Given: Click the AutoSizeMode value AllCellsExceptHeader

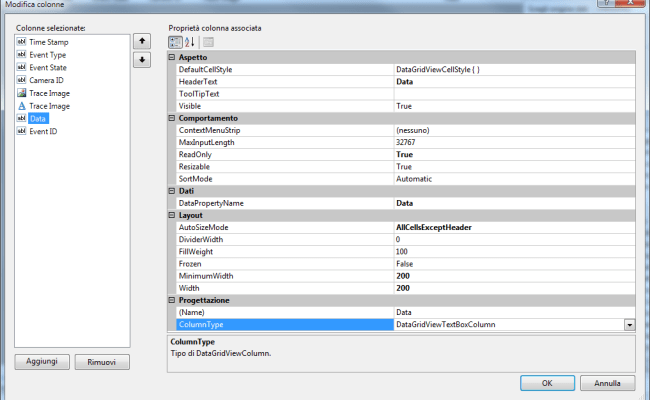Looking at the screenshot, I should coord(514,227).
